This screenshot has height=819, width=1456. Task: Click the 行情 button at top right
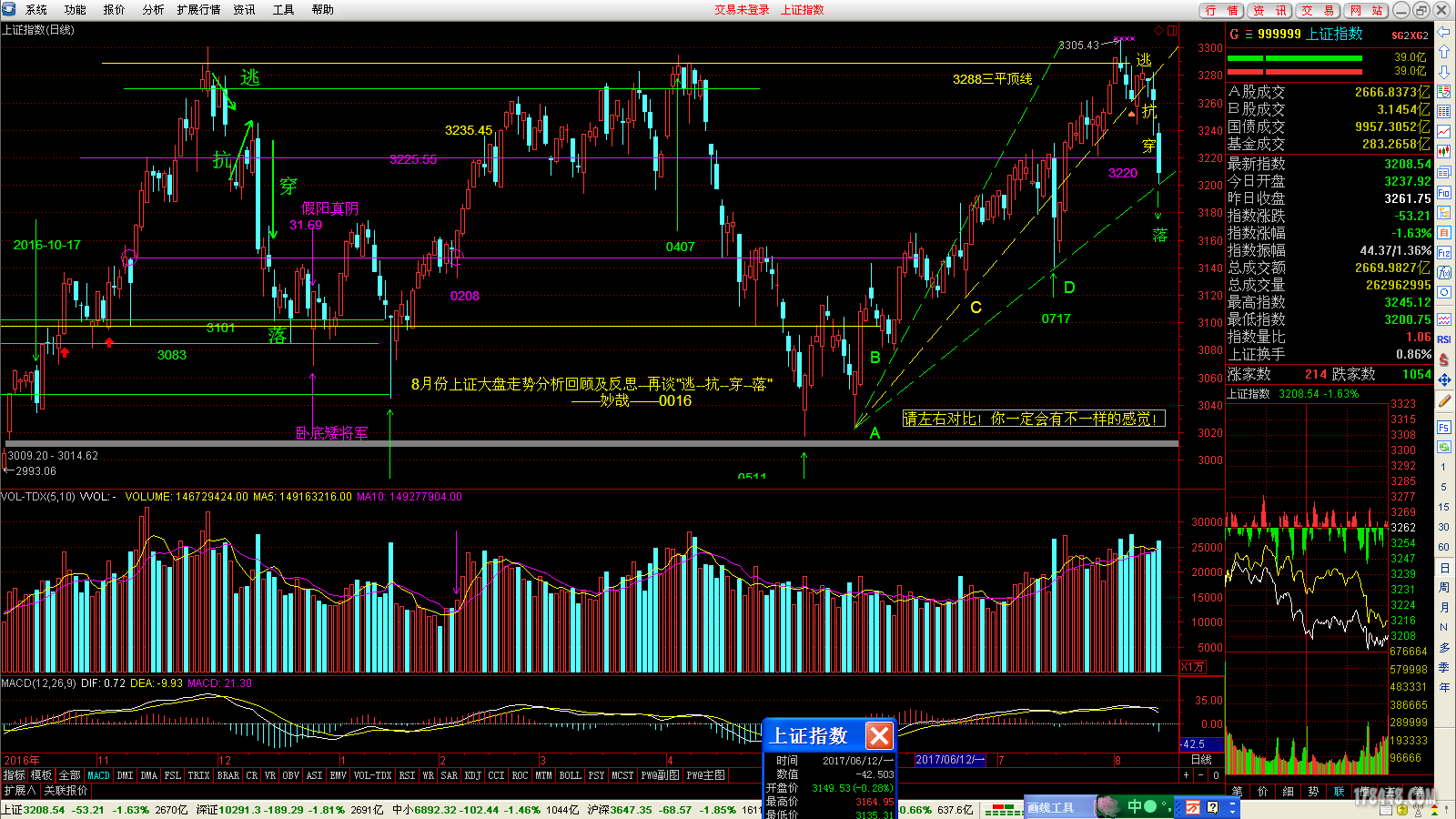click(x=1220, y=10)
